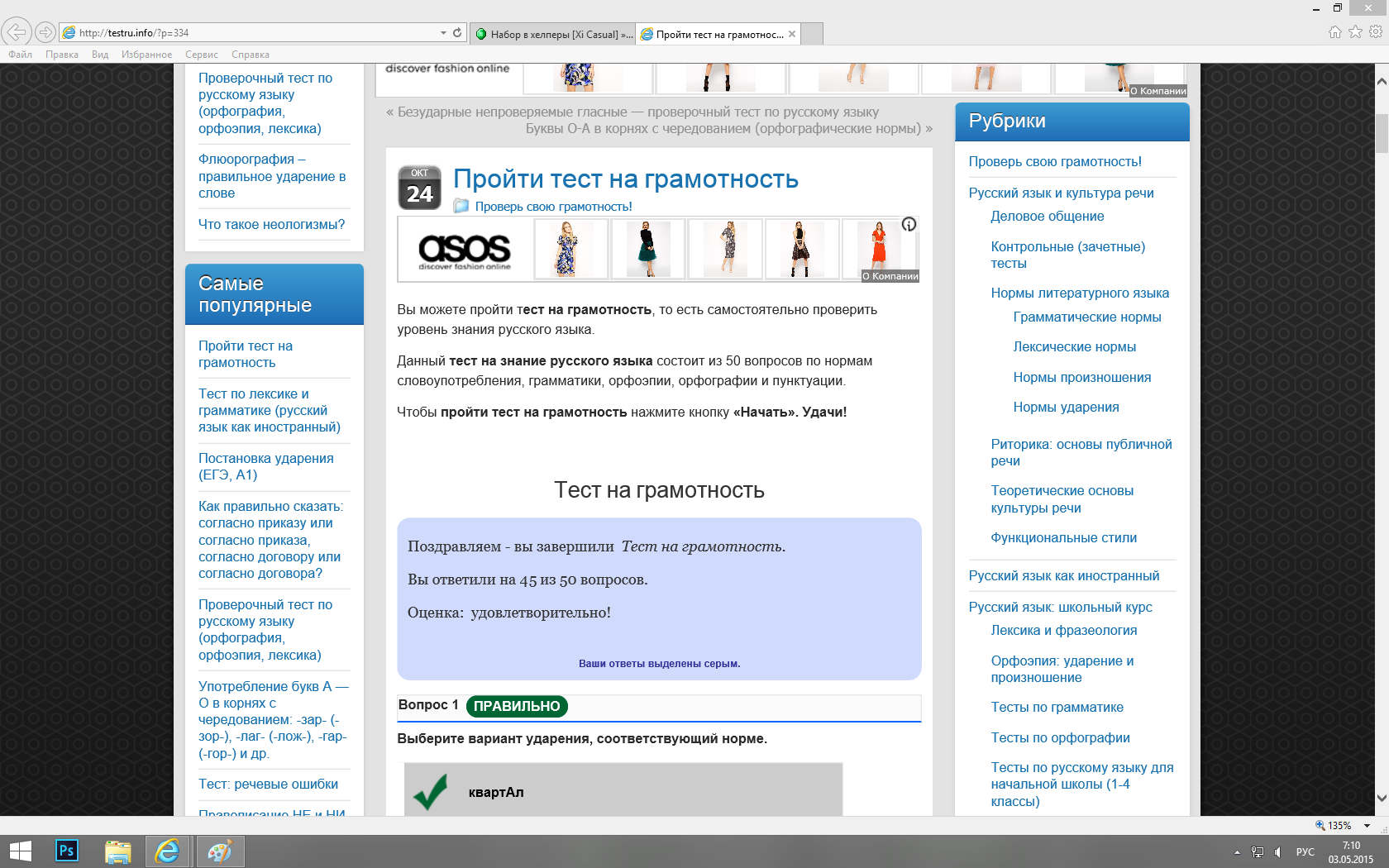Click the browser Forward arrow button
Screen dimensions: 1389x868
45,32
